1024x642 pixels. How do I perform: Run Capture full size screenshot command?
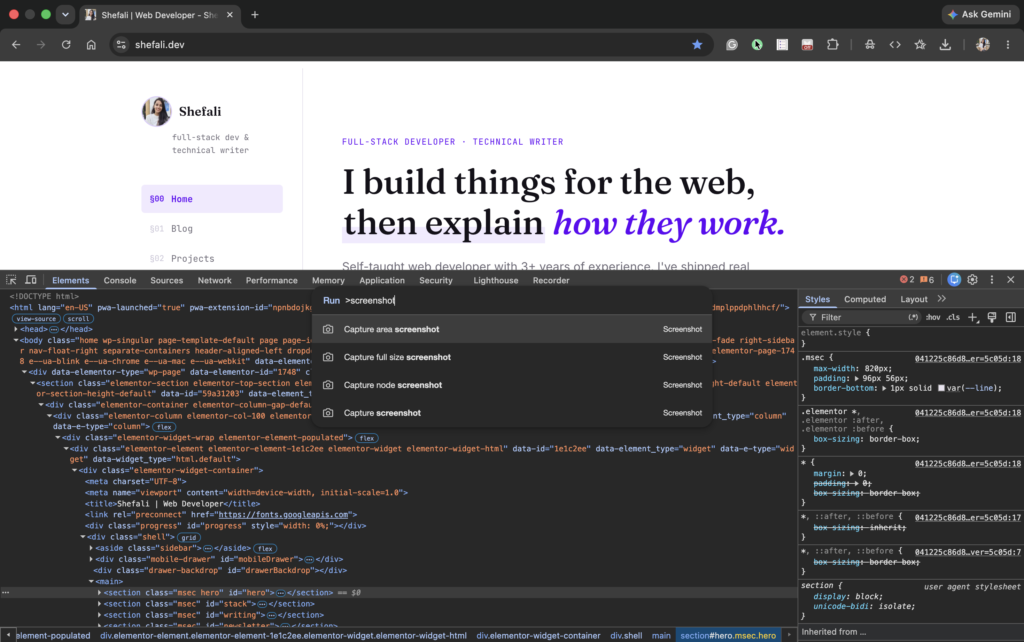(512, 357)
